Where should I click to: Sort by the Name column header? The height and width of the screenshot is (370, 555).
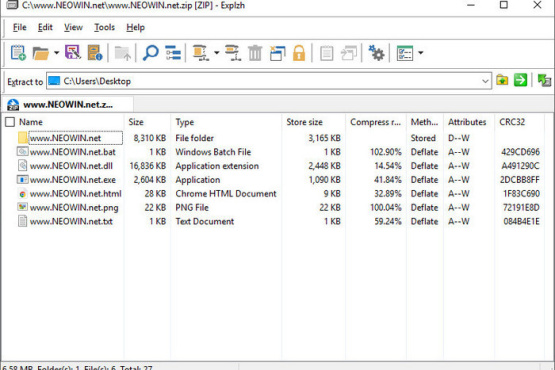pos(31,122)
